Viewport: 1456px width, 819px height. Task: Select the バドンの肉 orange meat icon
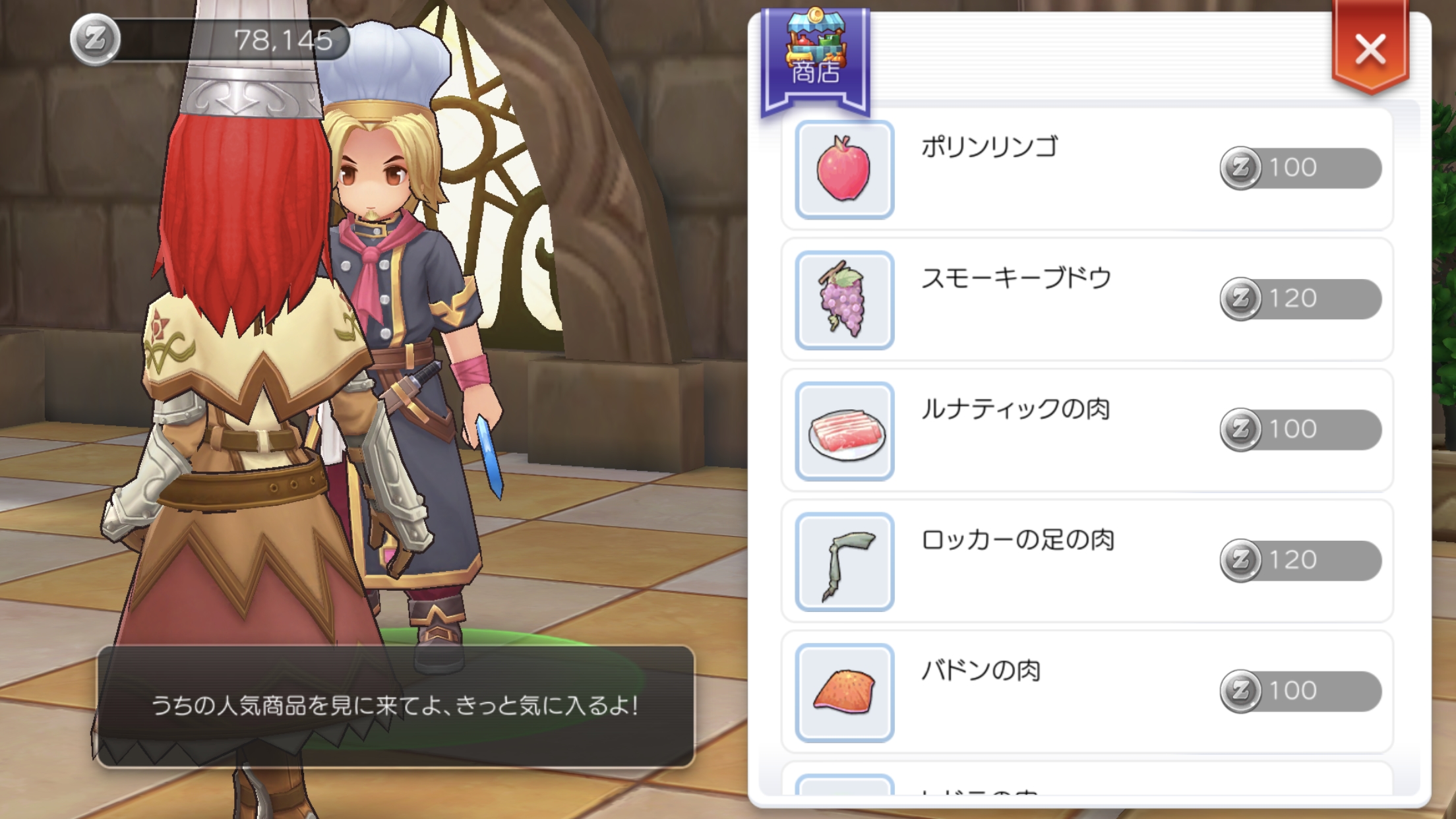click(845, 692)
